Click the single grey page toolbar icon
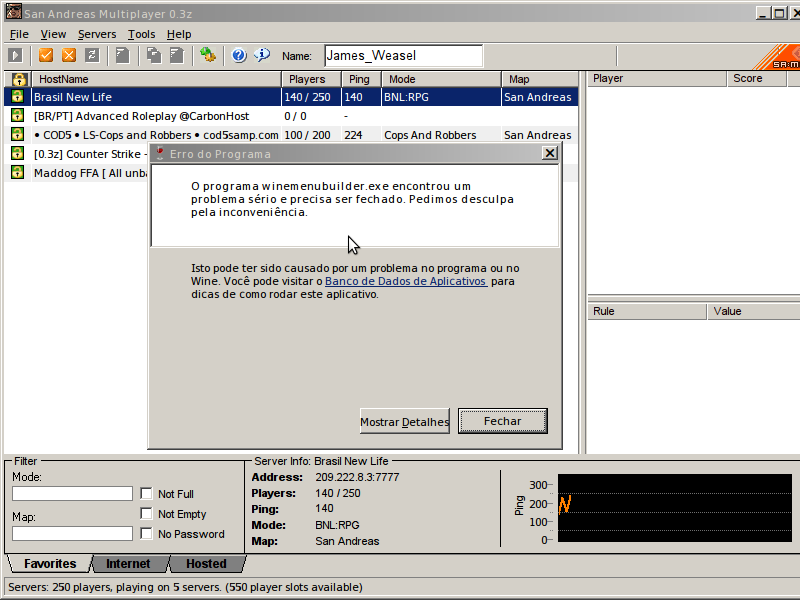 [122, 55]
